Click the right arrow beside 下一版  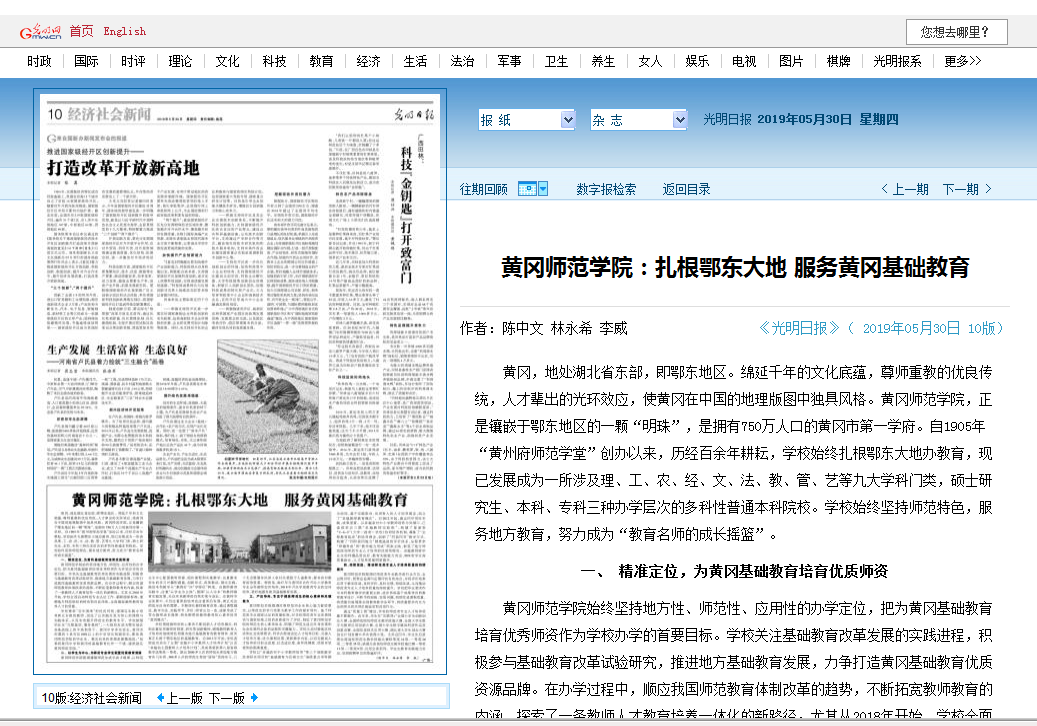[254, 698]
